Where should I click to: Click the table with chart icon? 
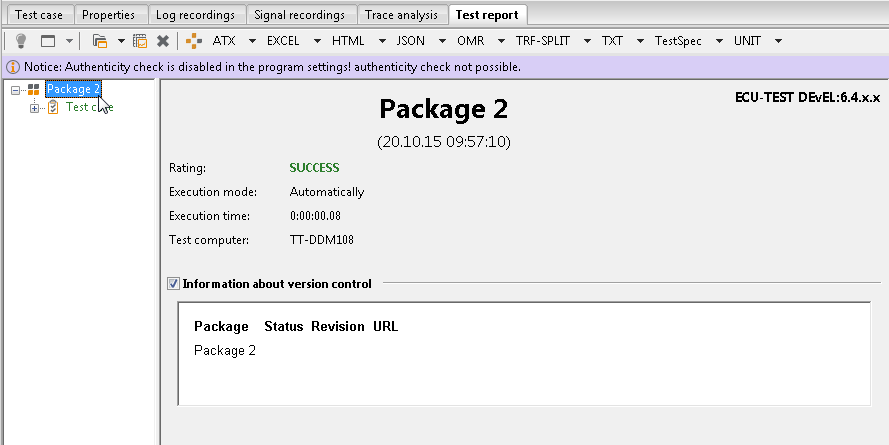pyautogui.click(x=140, y=41)
